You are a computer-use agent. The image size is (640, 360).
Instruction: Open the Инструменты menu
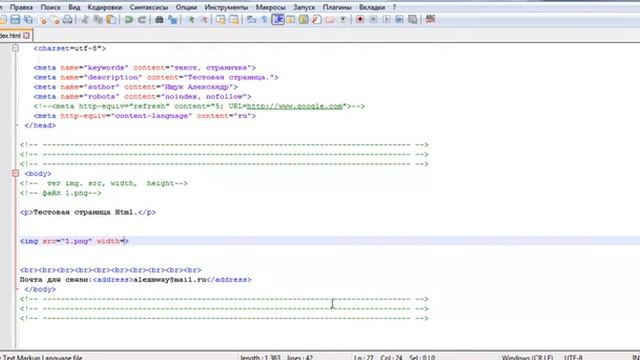(226, 7)
